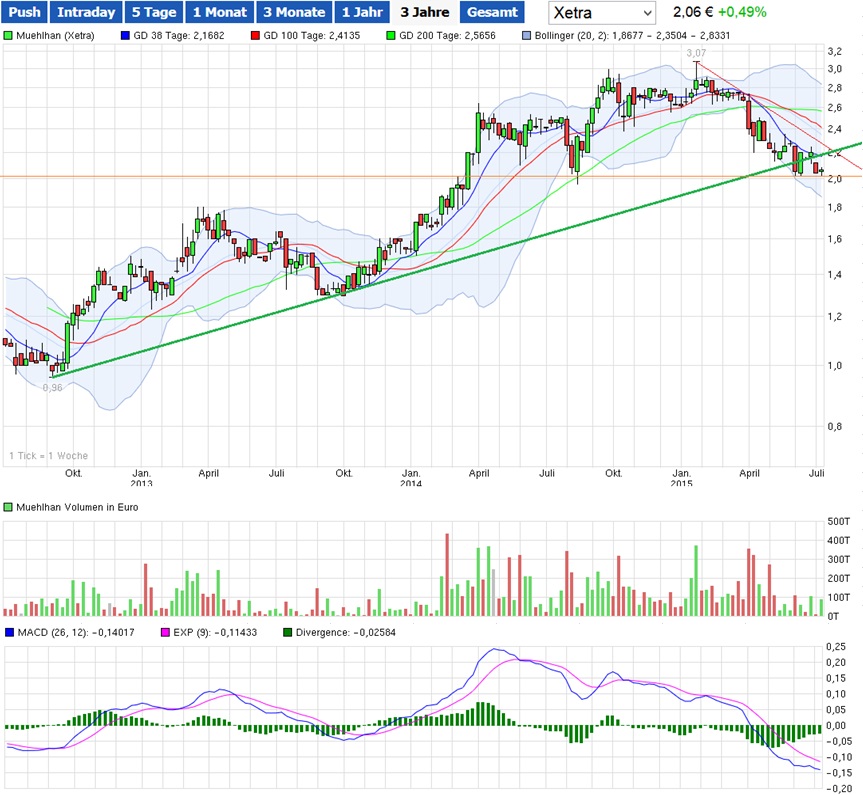Switch to the Intraday view
The height and width of the screenshot is (795, 863).
[x=85, y=13]
